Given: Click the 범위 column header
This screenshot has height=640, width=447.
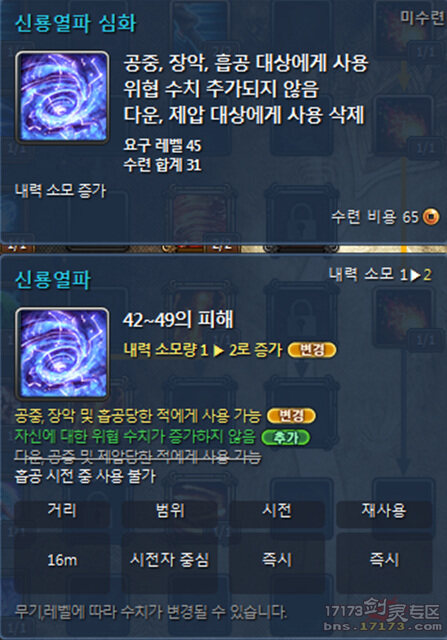Looking at the screenshot, I should coord(169,510).
